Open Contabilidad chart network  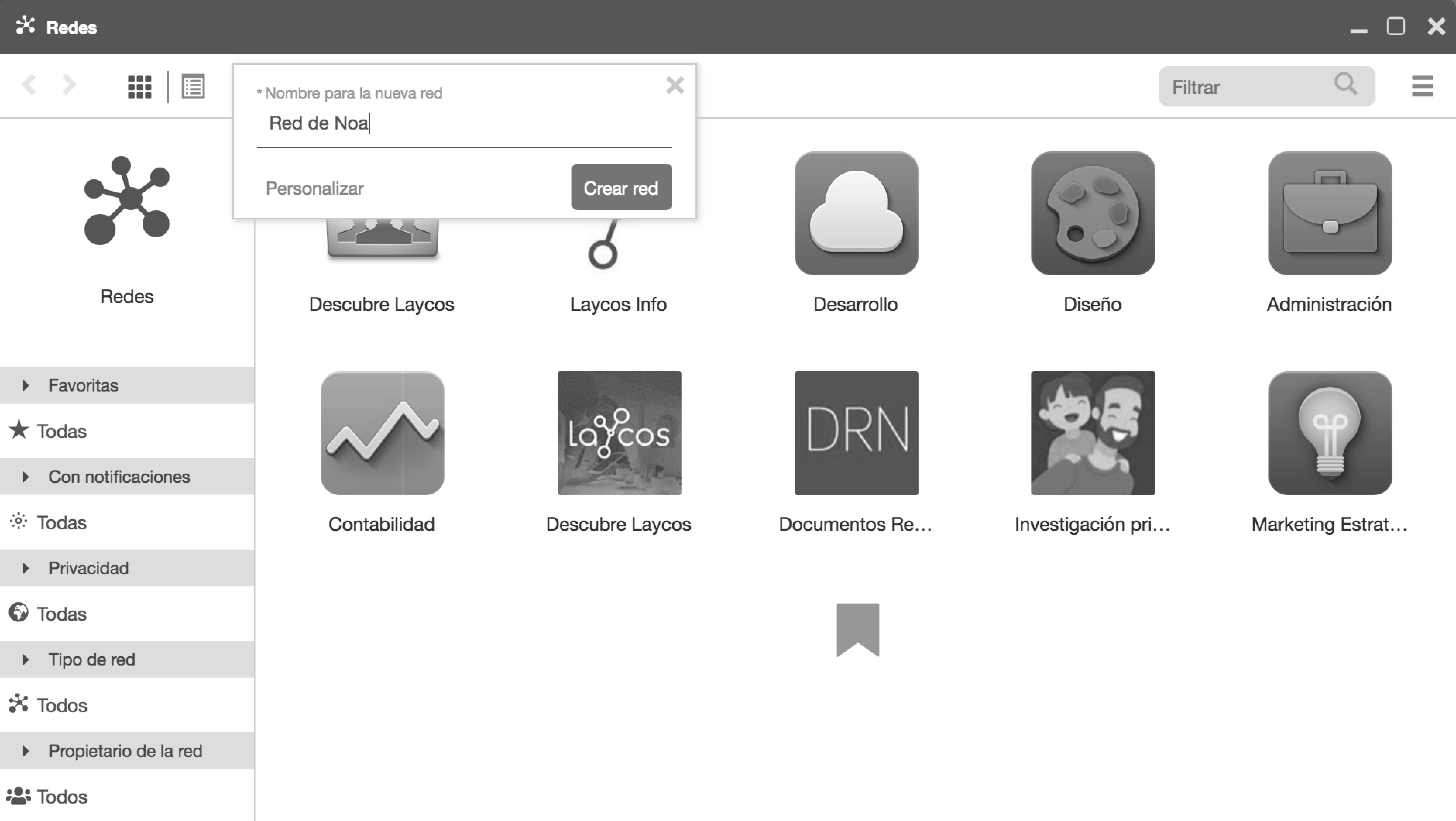382,433
